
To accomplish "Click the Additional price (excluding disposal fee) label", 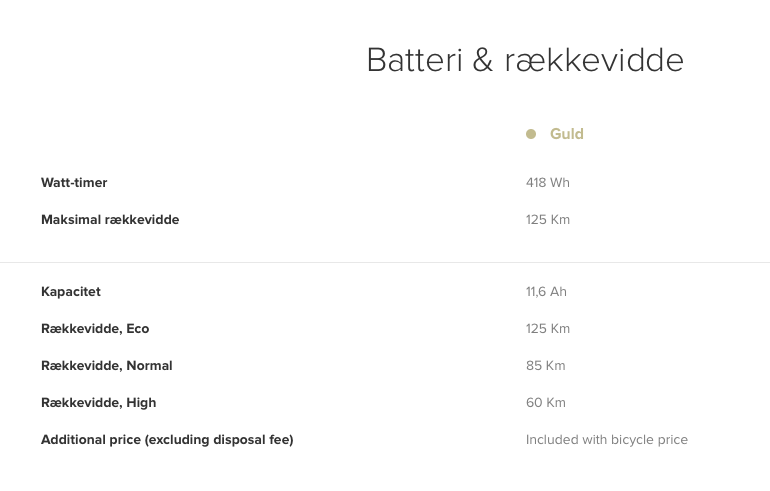I will tap(167, 440).
